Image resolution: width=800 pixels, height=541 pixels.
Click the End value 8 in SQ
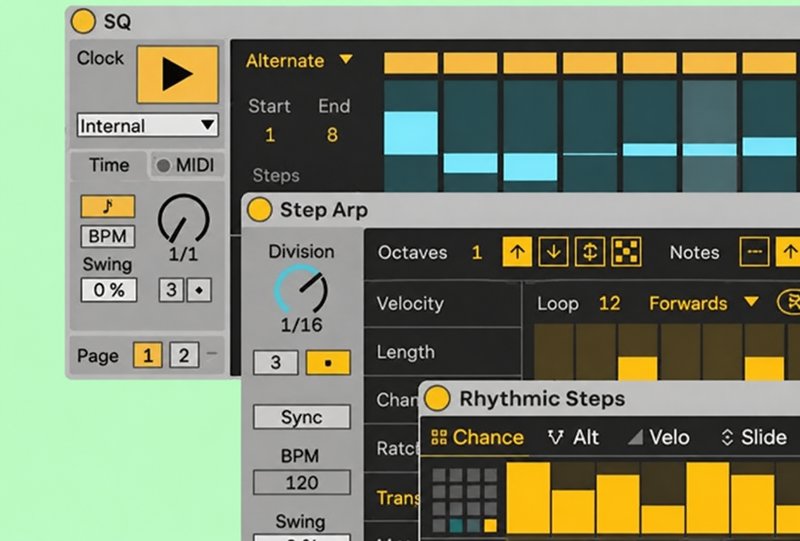tap(332, 135)
